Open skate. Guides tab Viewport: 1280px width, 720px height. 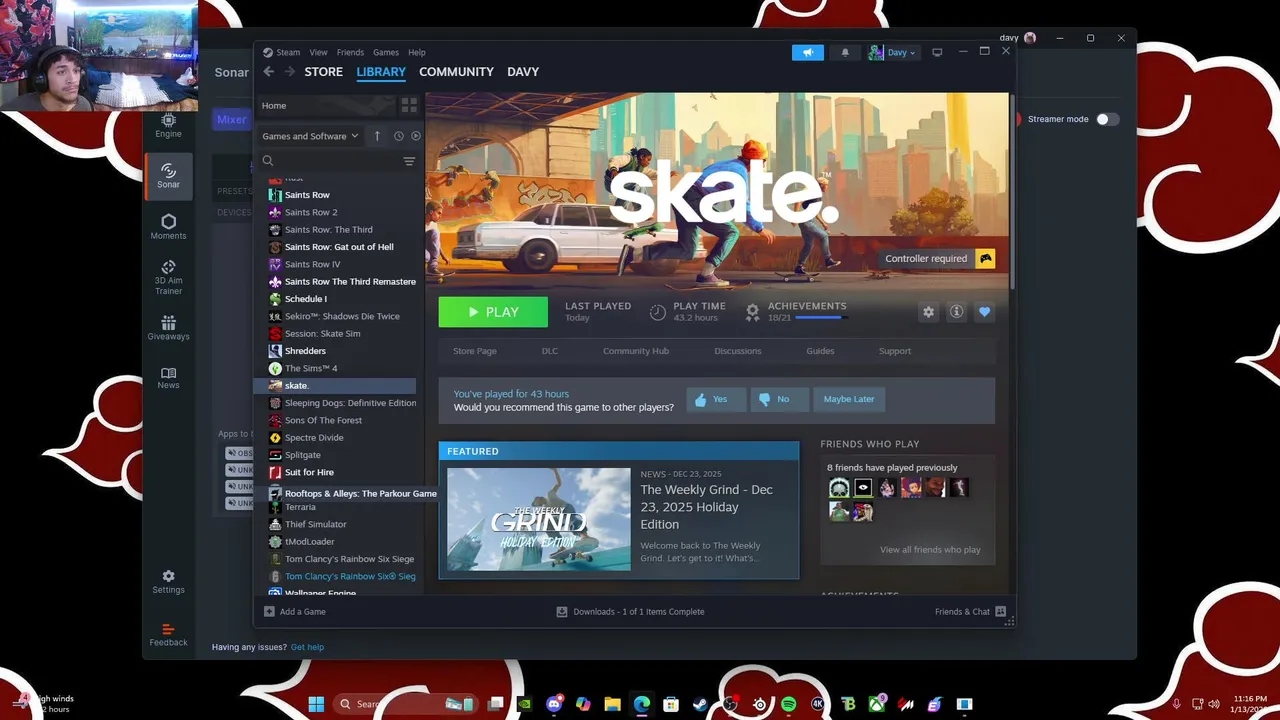click(820, 351)
